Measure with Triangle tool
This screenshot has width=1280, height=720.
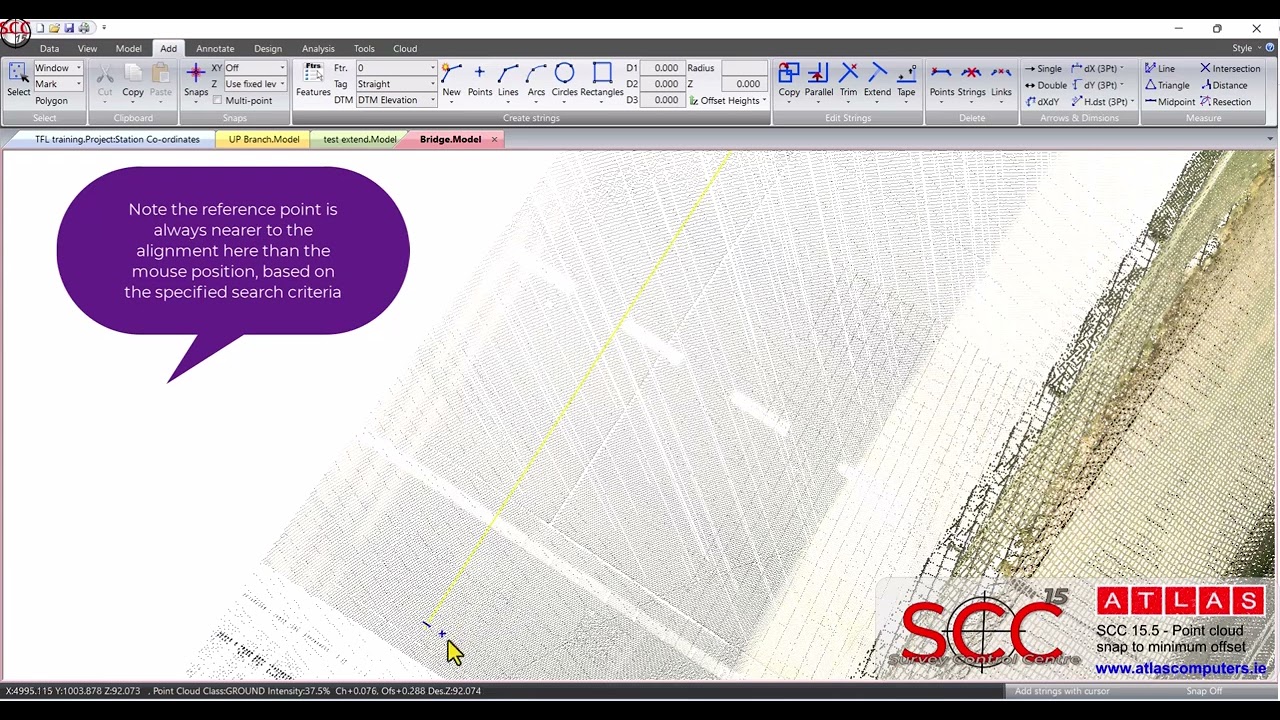(1167, 85)
